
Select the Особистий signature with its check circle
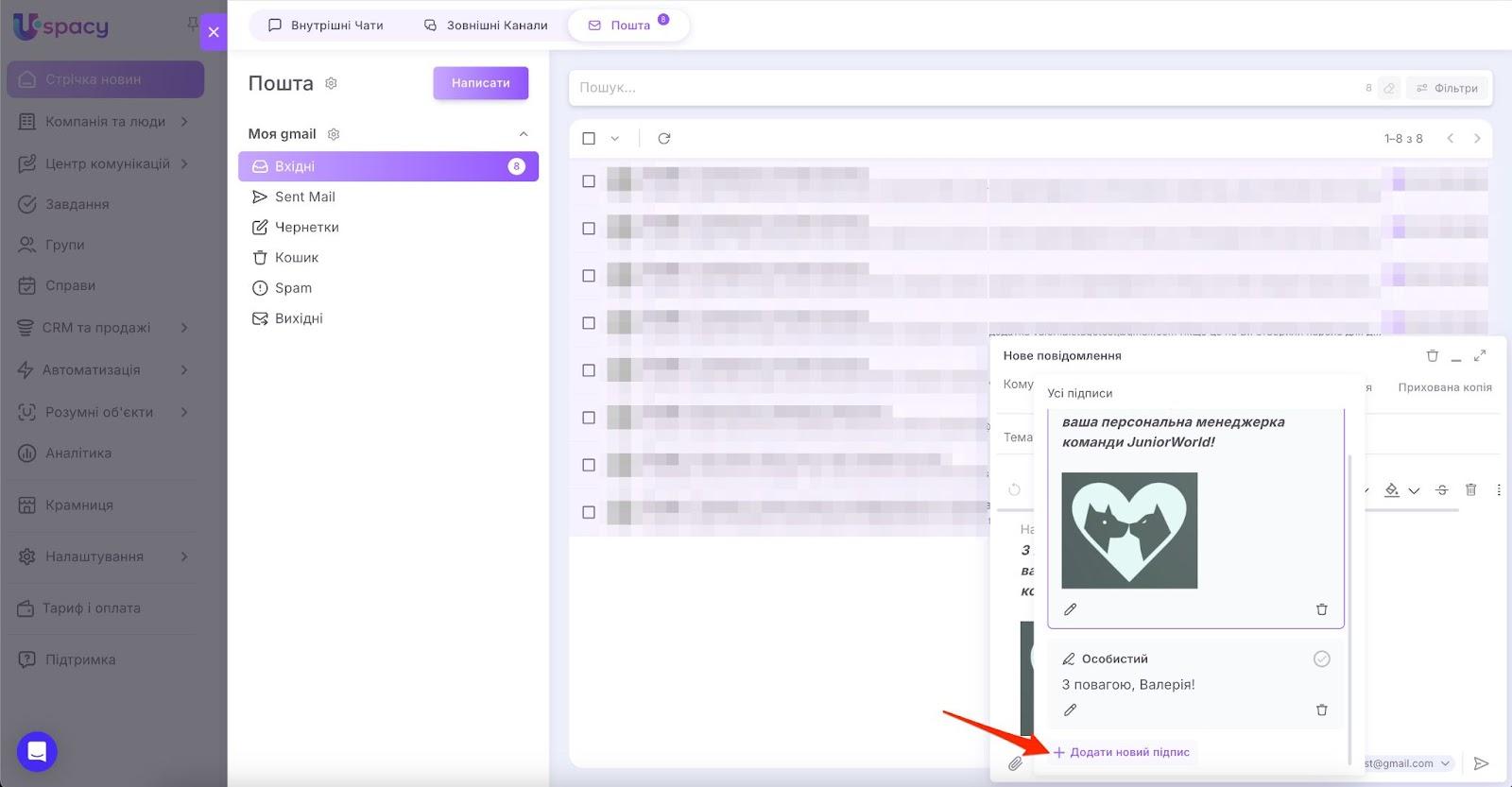[1322, 659]
